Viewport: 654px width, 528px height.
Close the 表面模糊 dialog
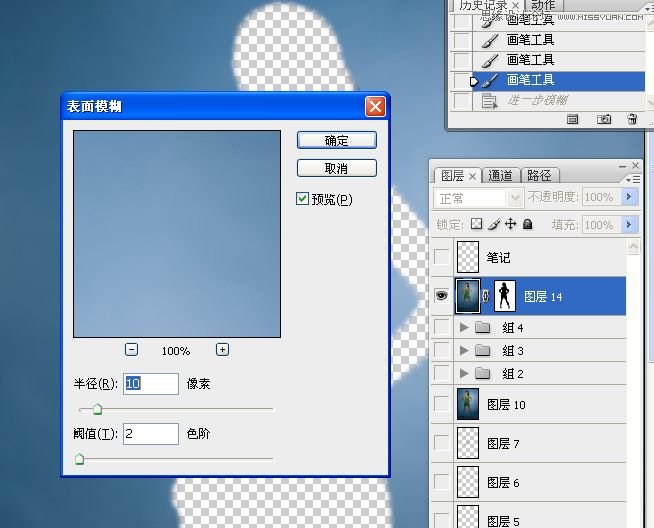(375, 107)
